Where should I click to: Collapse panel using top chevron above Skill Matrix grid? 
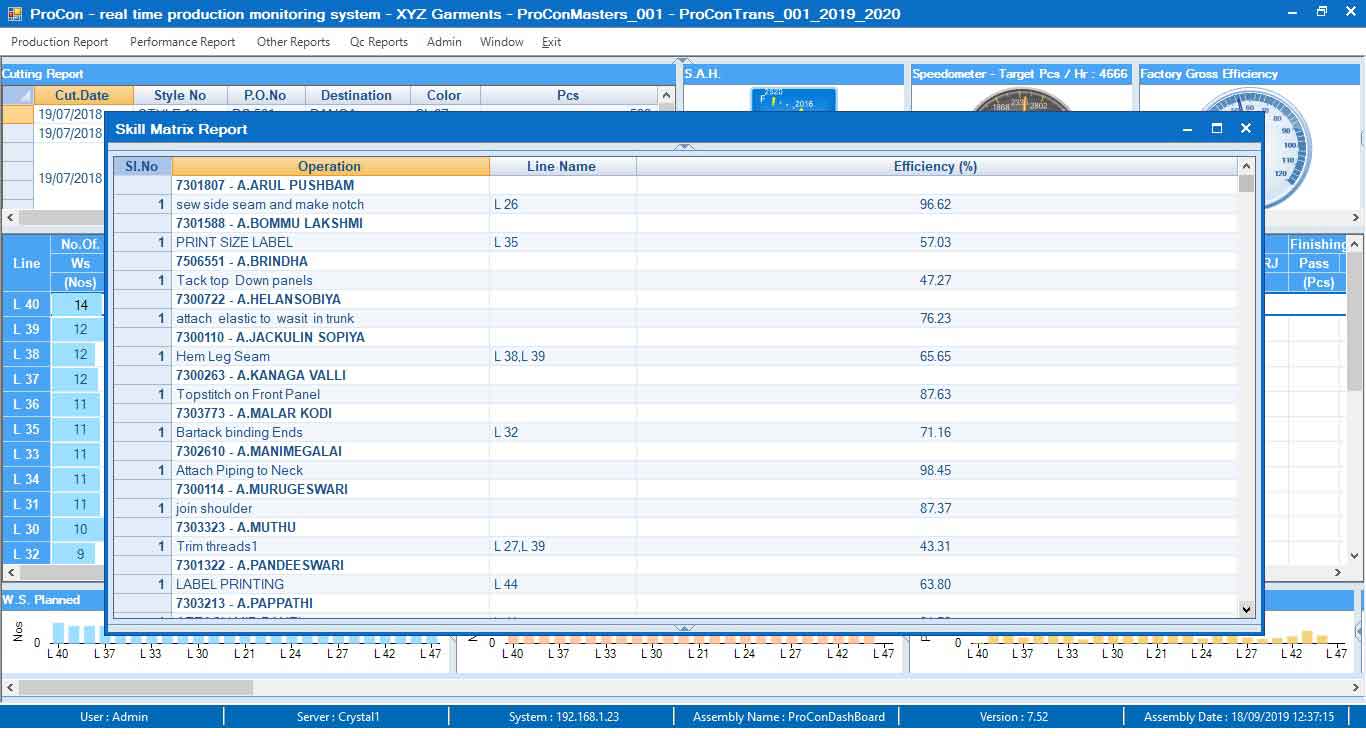(684, 147)
